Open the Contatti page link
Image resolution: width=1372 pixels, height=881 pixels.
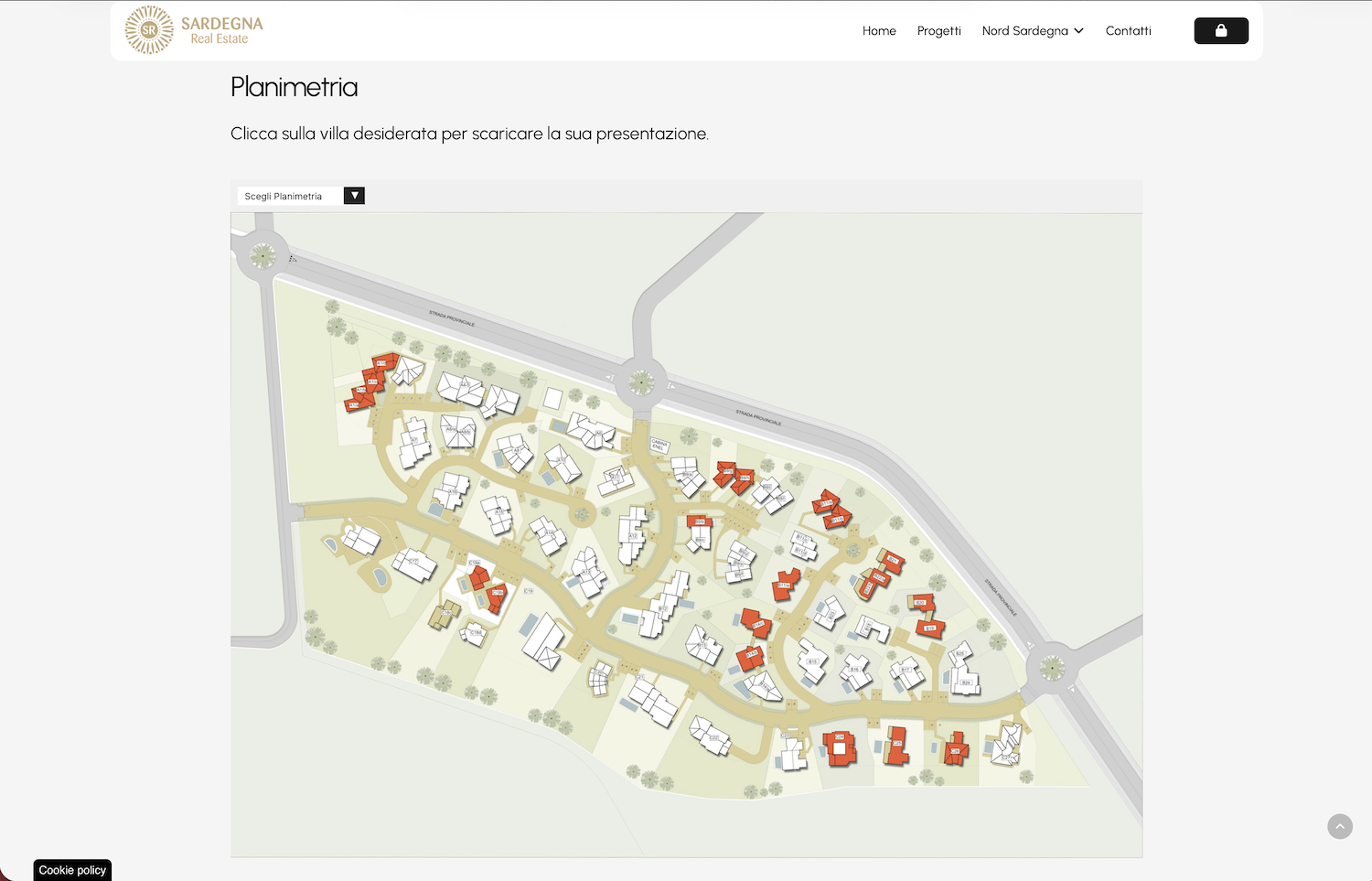(x=1129, y=31)
